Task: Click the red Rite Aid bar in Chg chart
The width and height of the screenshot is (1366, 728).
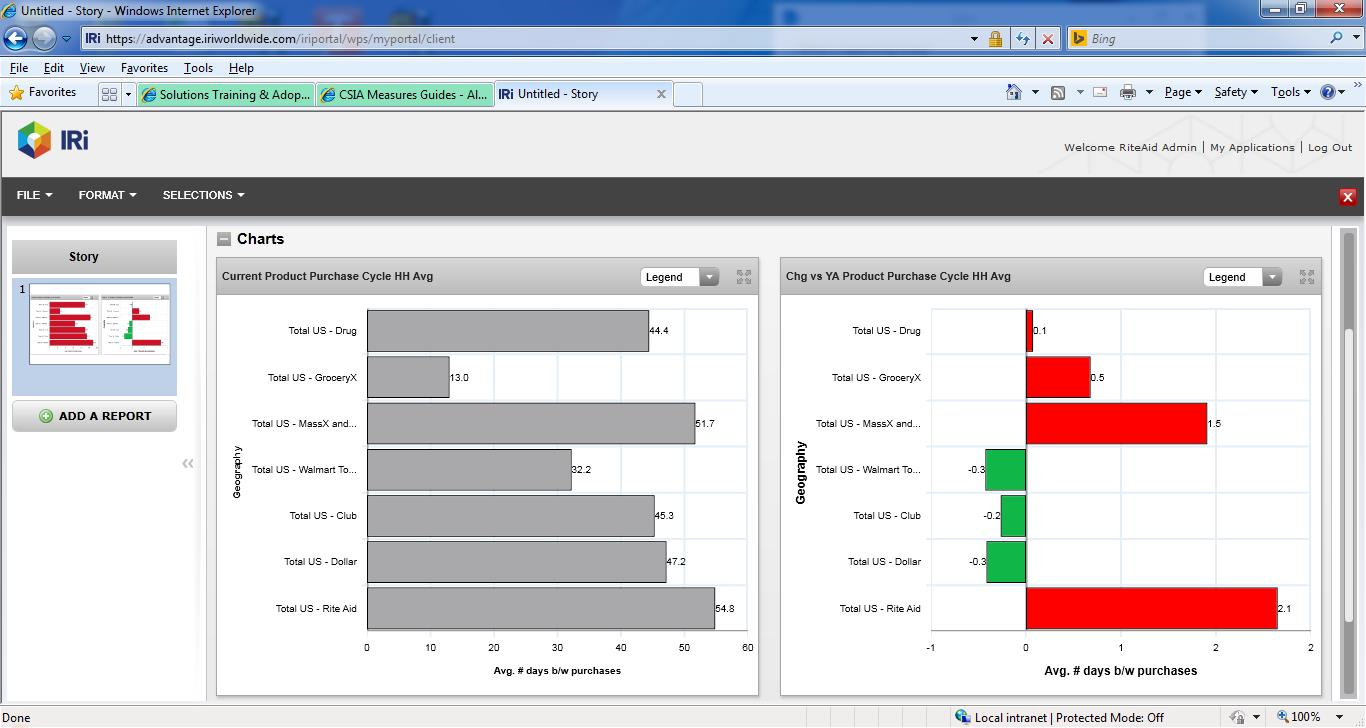Action: tap(1150, 608)
